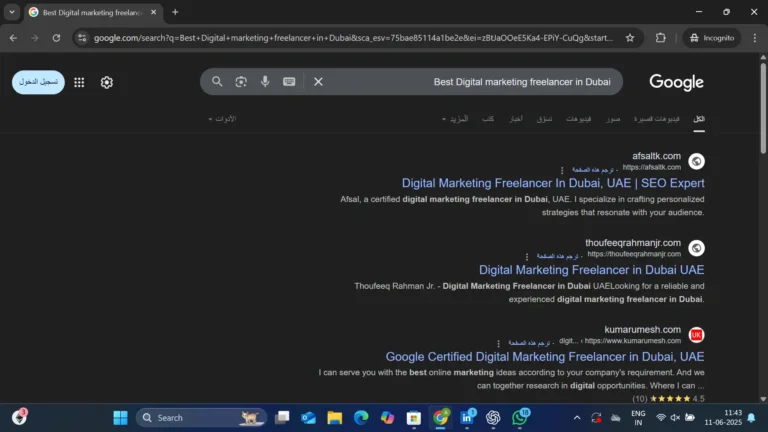Open more options for thoufeeqrahmanjr.com result
The width and height of the screenshot is (768, 432).
click(x=527, y=257)
